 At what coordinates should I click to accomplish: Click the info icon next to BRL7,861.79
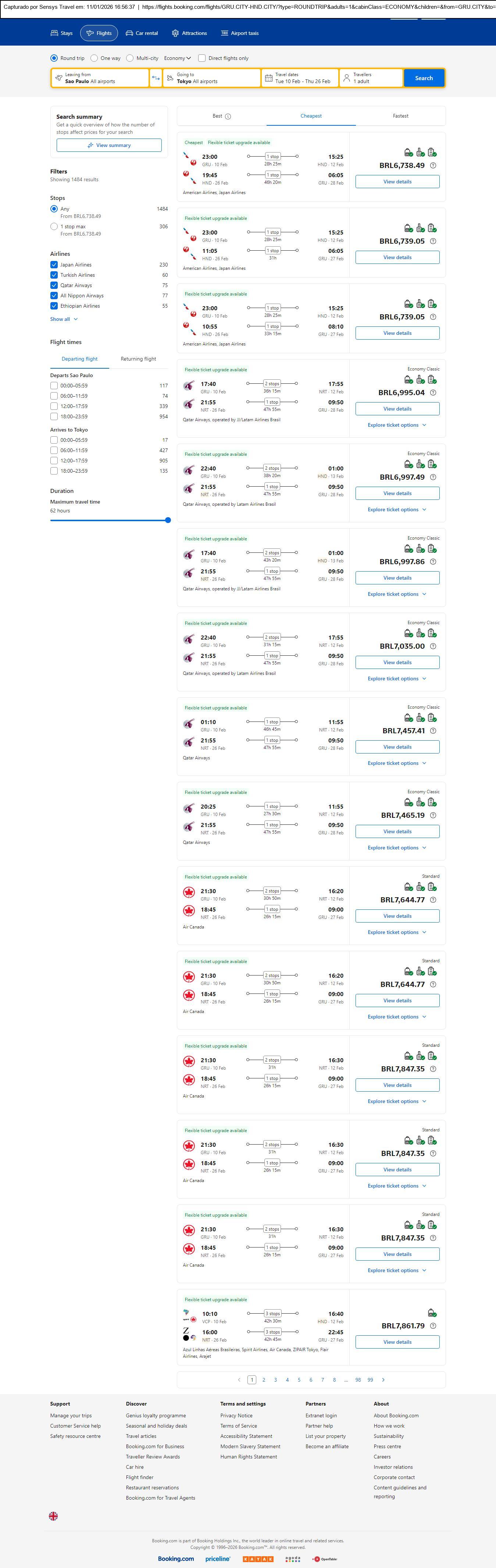click(433, 1327)
